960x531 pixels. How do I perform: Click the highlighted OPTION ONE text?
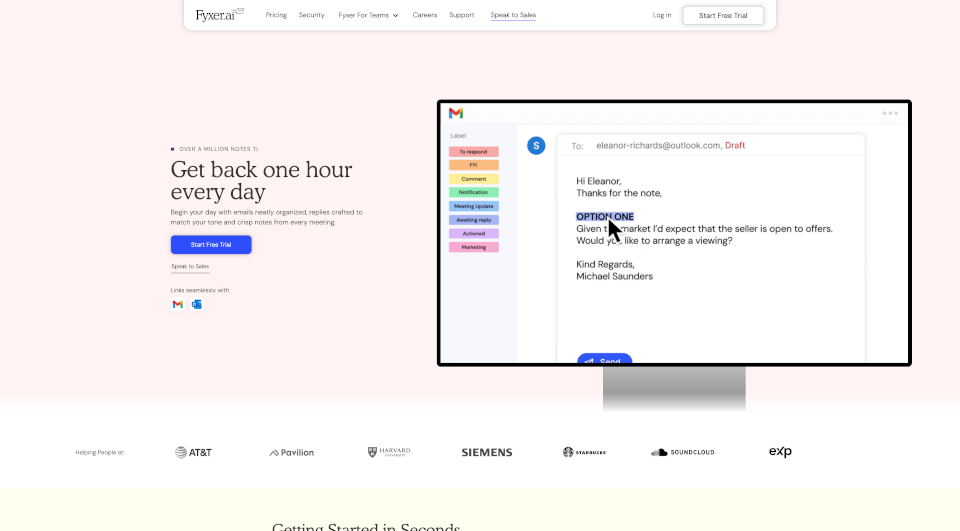pyautogui.click(x=605, y=217)
